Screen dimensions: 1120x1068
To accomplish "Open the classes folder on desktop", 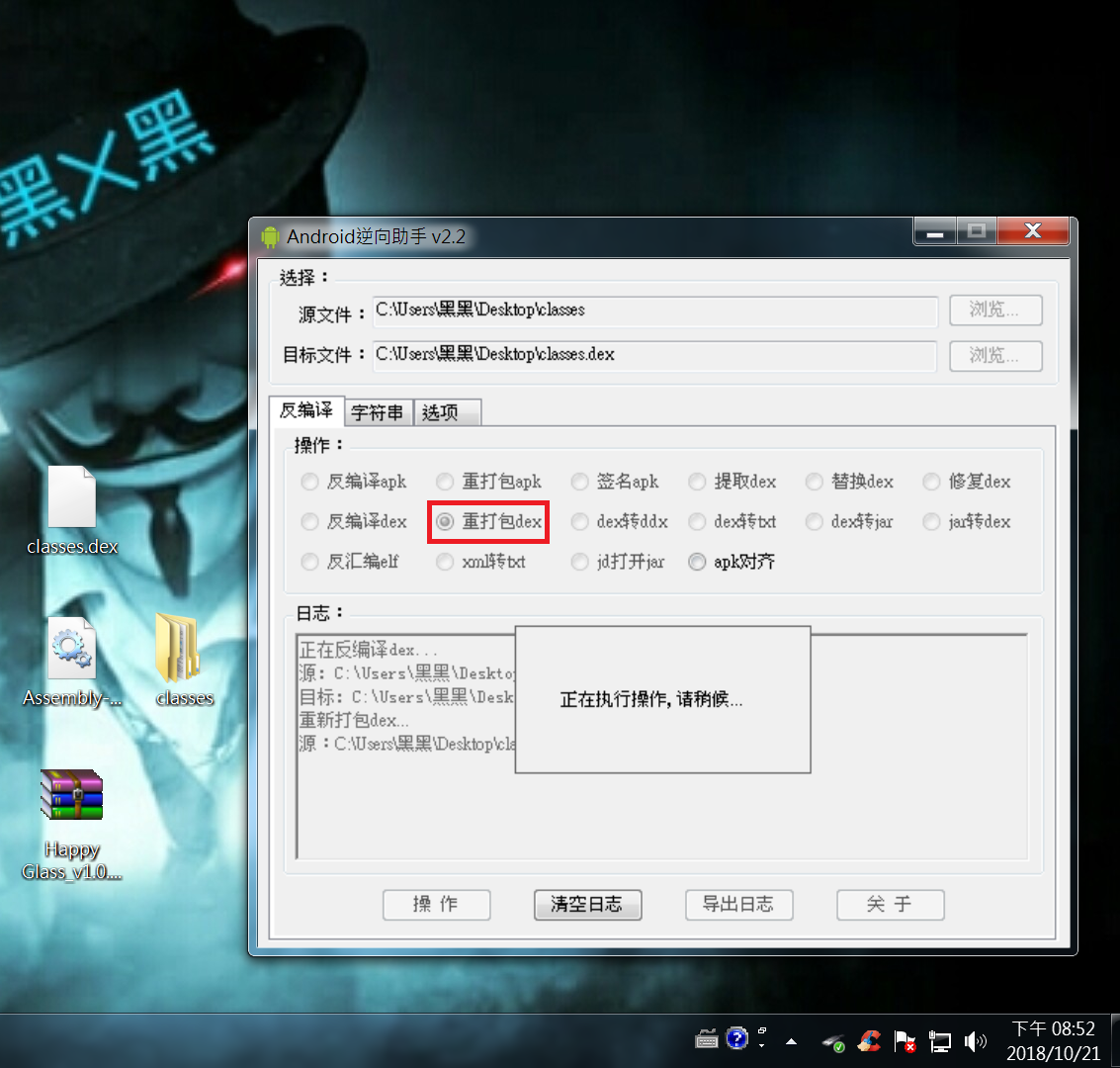I will click(184, 661).
